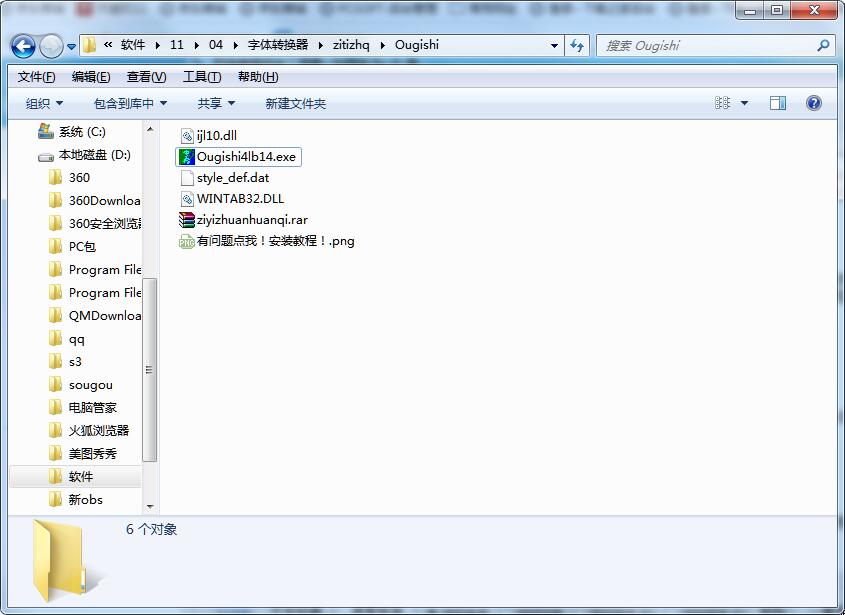The height and width of the screenshot is (615, 845).
Task: Click the 新建文件夹 button
Action: [x=295, y=103]
